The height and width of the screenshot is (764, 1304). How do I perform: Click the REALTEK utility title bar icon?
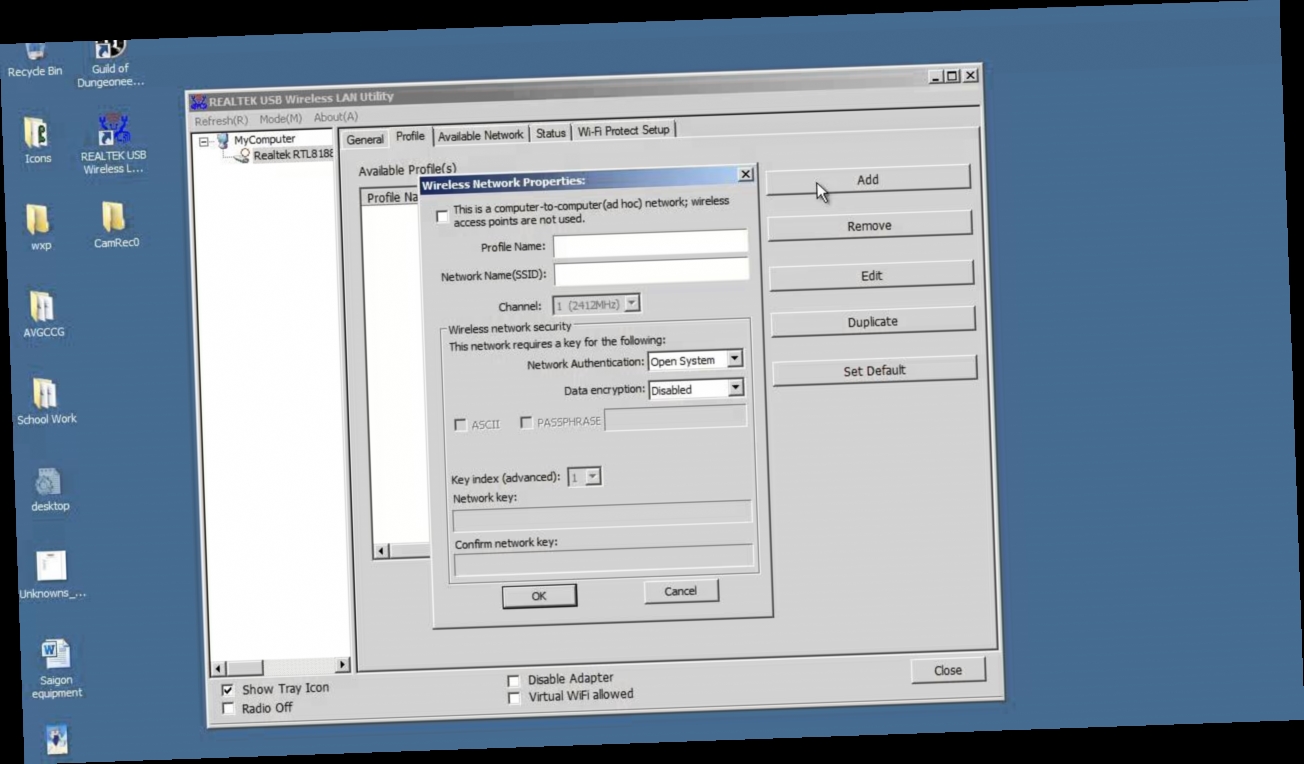[x=198, y=100]
